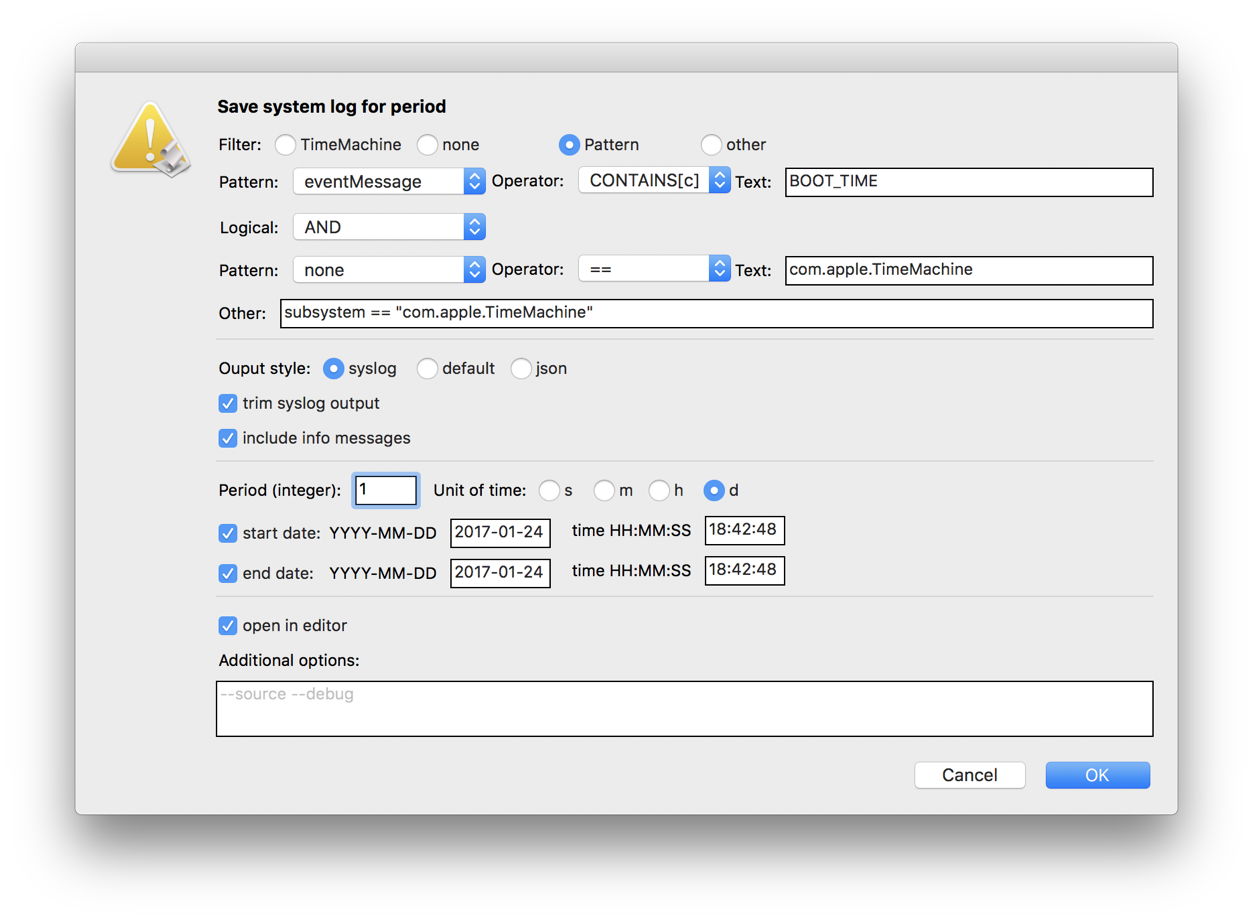Select the other filter option

(x=711, y=144)
